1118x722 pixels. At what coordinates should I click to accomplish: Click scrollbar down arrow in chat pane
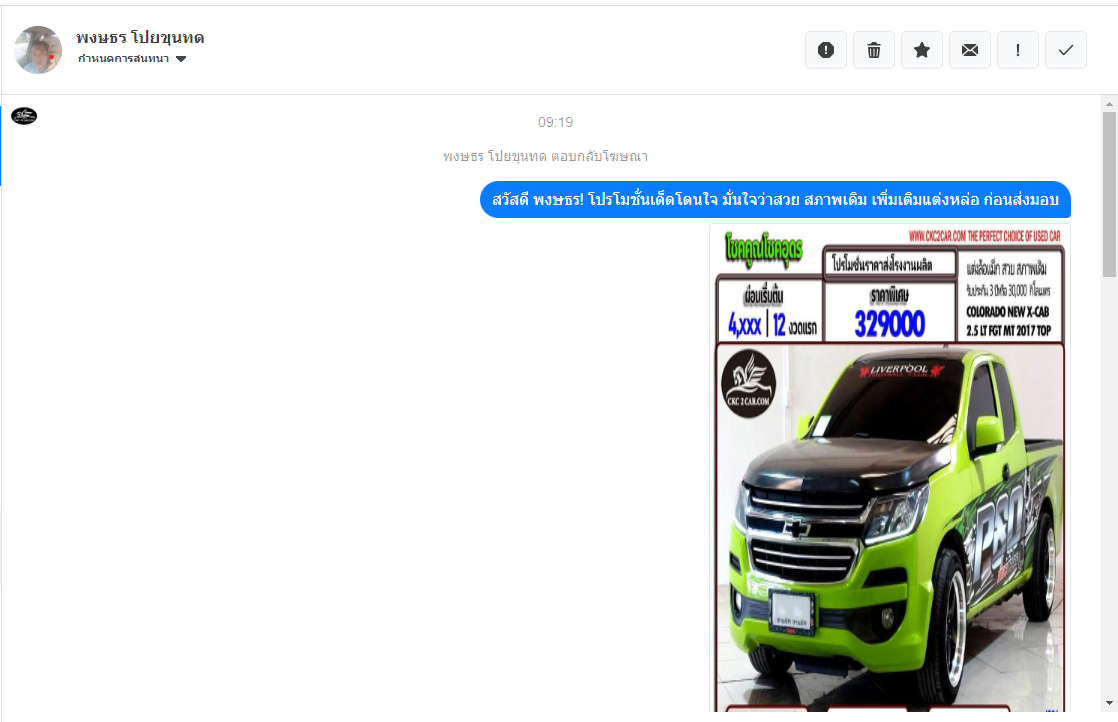(x=1109, y=703)
